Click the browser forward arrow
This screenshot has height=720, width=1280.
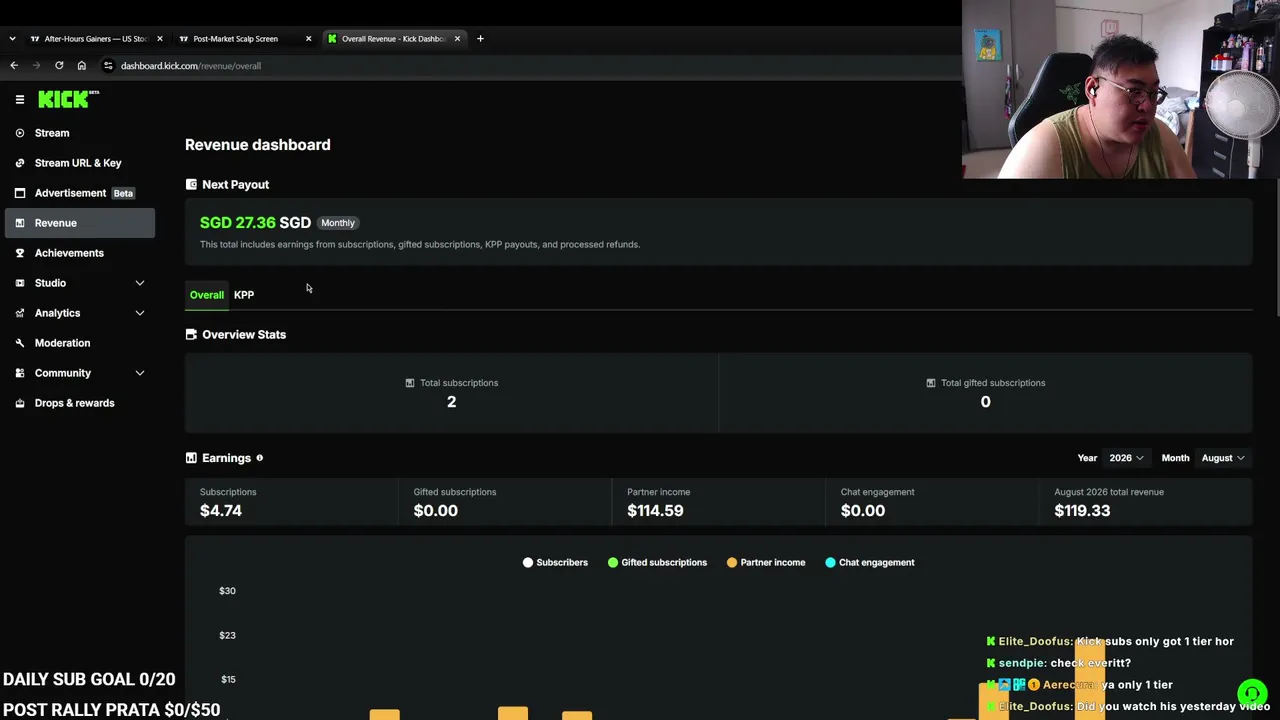[x=37, y=66]
